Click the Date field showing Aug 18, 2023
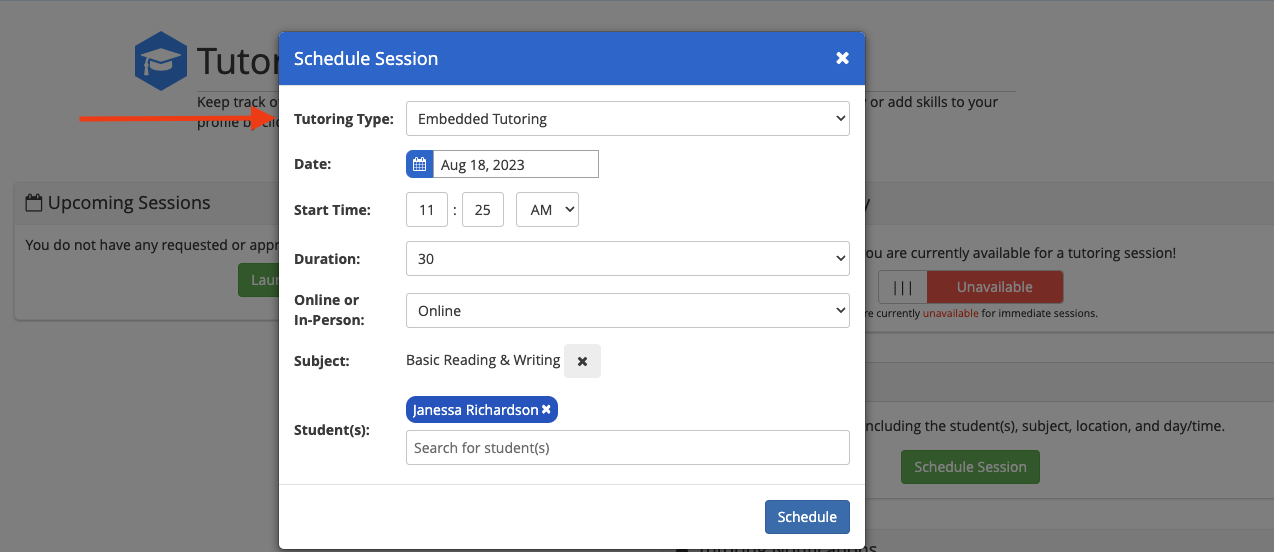Image resolution: width=1274 pixels, height=552 pixels. point(515,164)
